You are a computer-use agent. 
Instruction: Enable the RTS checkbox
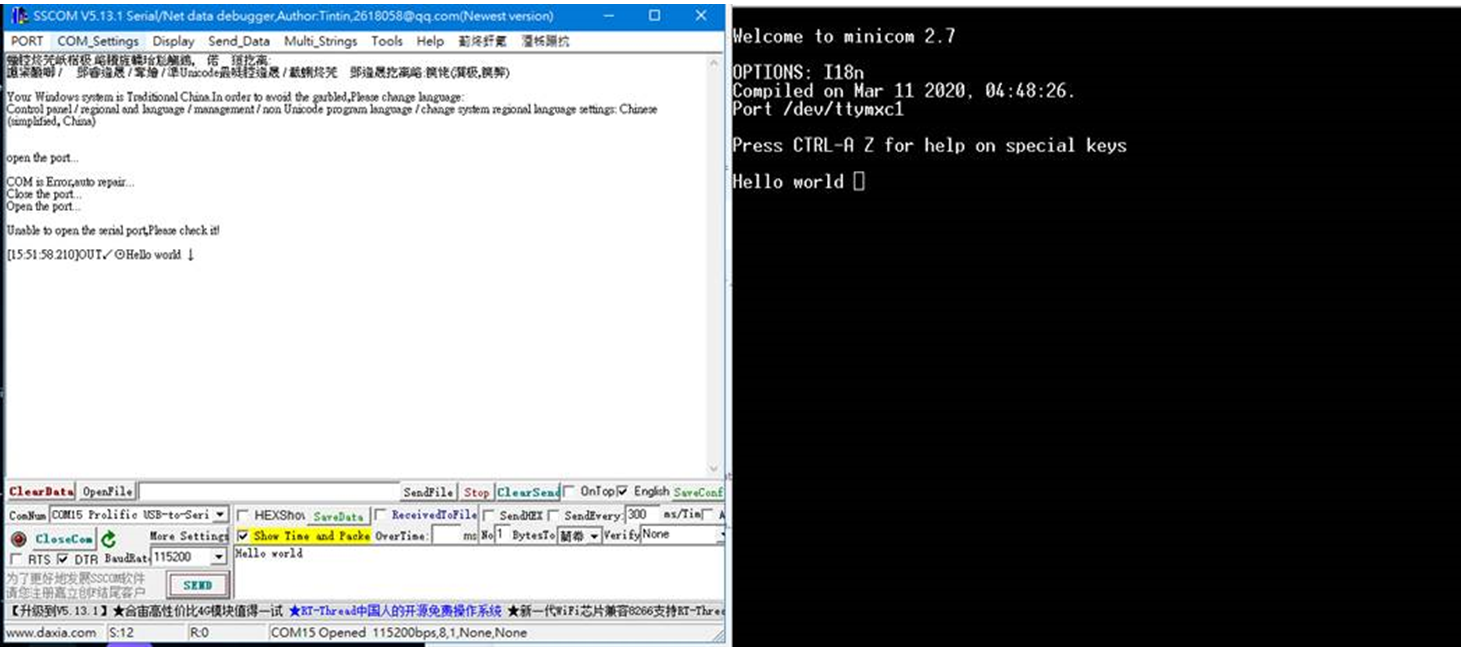tap(16, 559)
